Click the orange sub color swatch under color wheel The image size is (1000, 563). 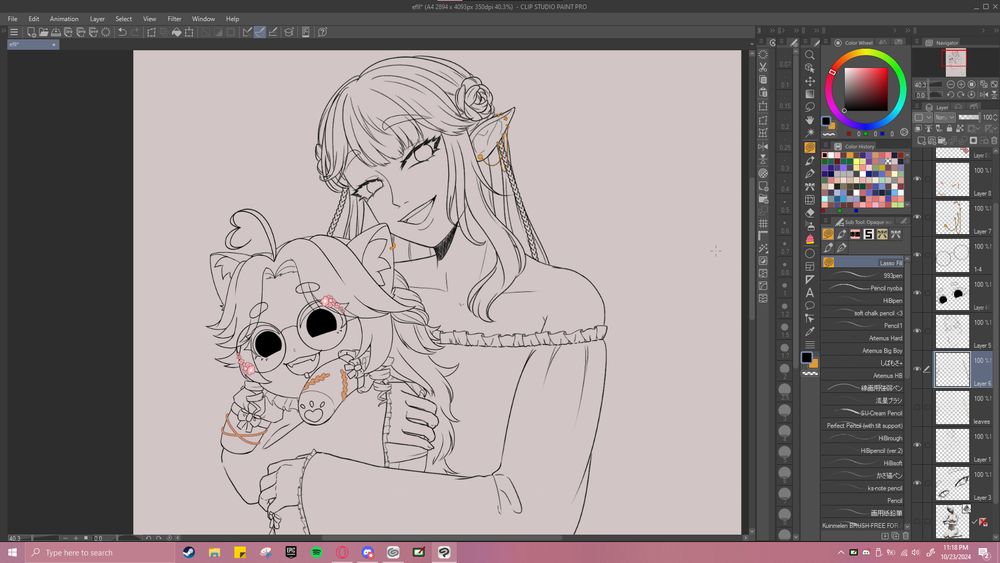pos(832,126)
